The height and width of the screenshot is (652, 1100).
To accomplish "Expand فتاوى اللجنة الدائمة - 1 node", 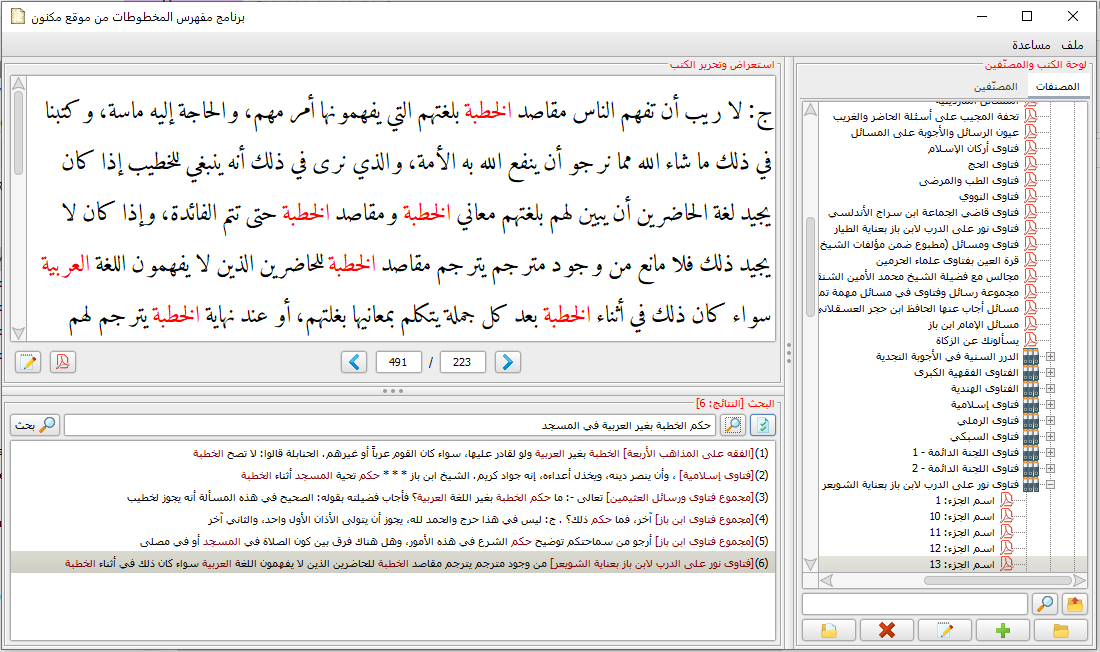I will point(1050,453).
